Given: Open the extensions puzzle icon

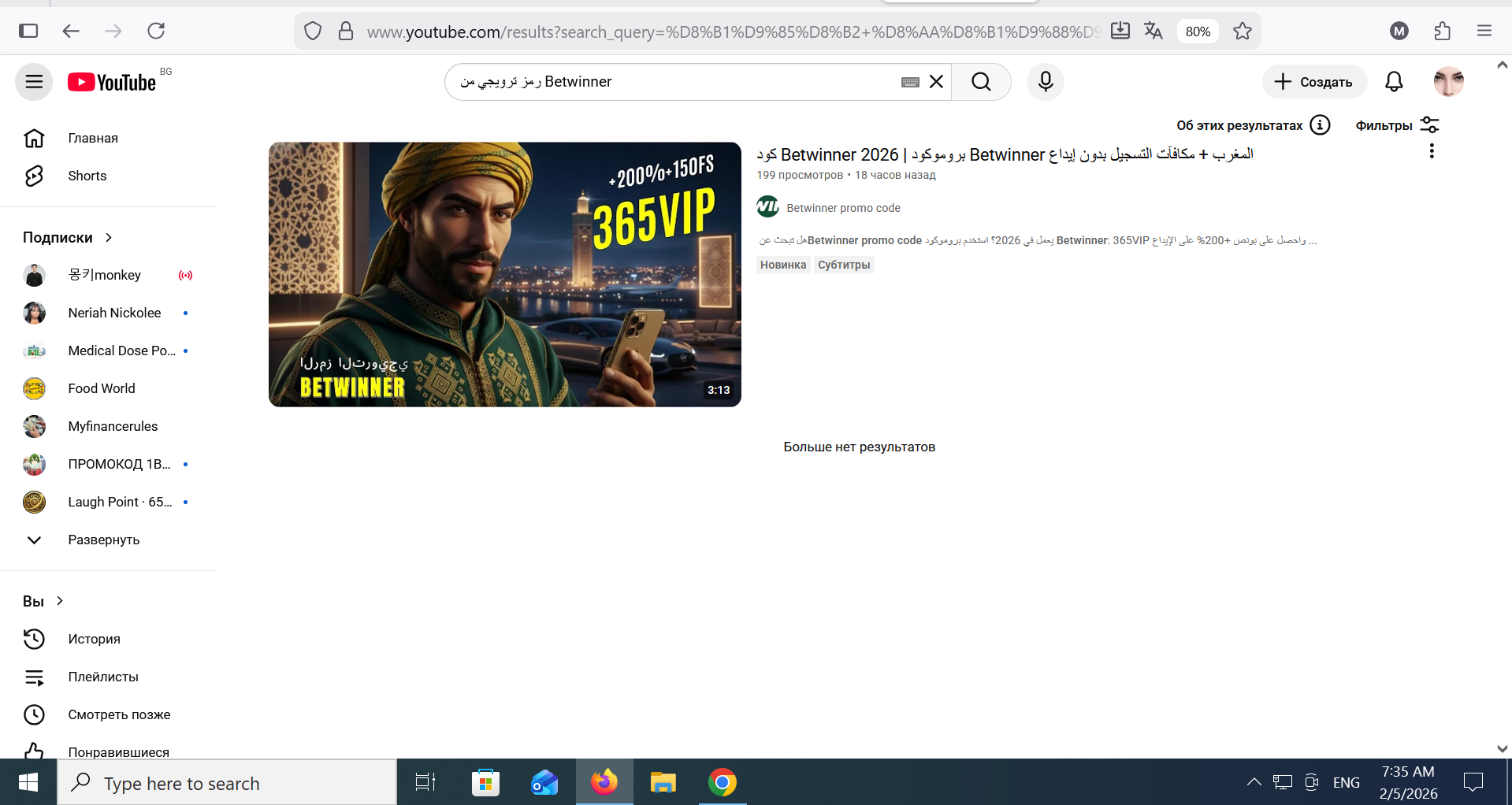Looking at the screenshot, I should pos(1442,31).
